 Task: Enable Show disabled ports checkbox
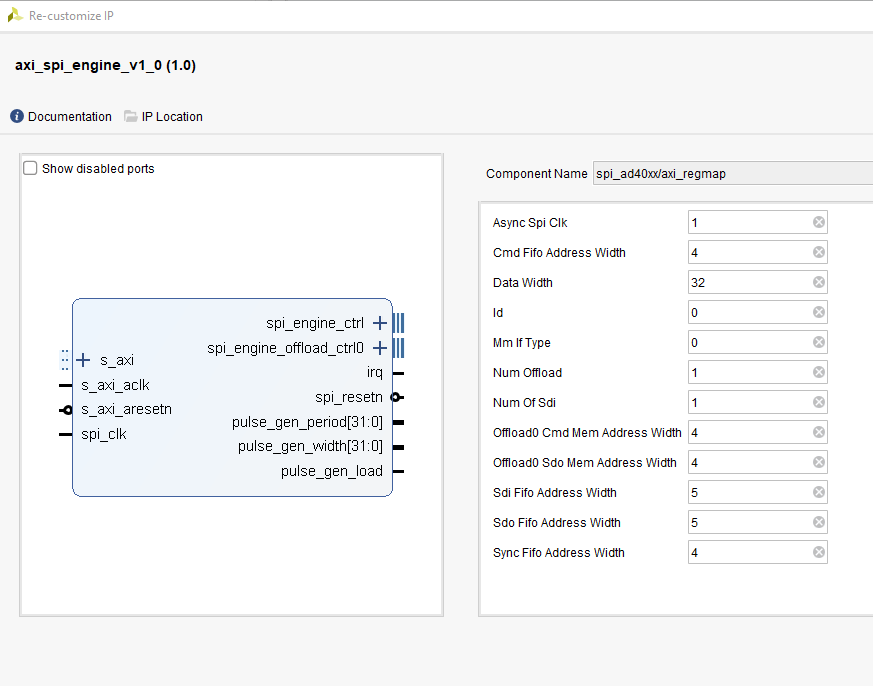click(30, 169)
